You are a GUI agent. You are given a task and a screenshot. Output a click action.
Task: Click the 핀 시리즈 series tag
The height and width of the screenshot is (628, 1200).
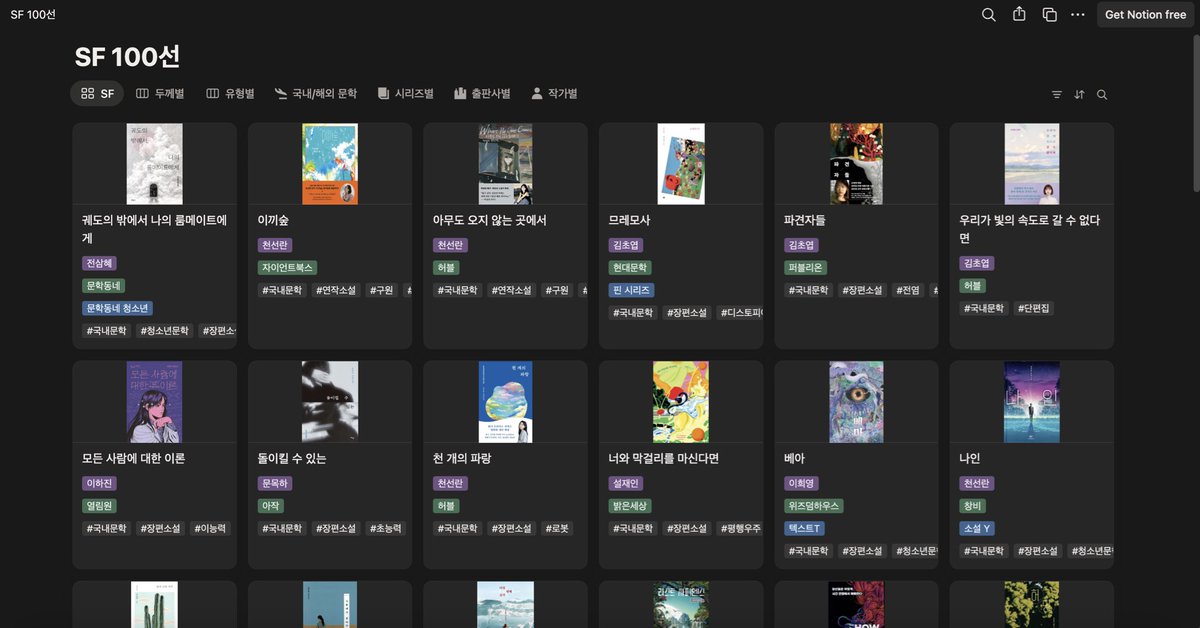click(x=631, y=290)
